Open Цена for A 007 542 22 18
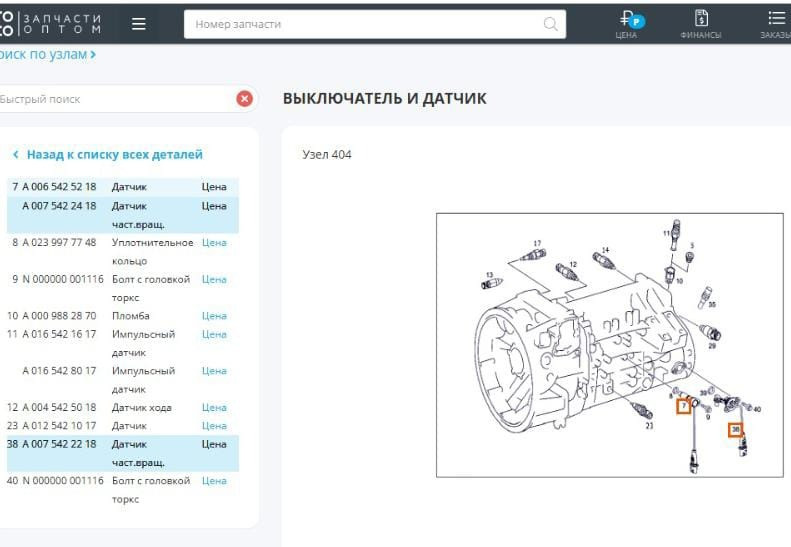This screenshot has width=791, height=547. 214,444
